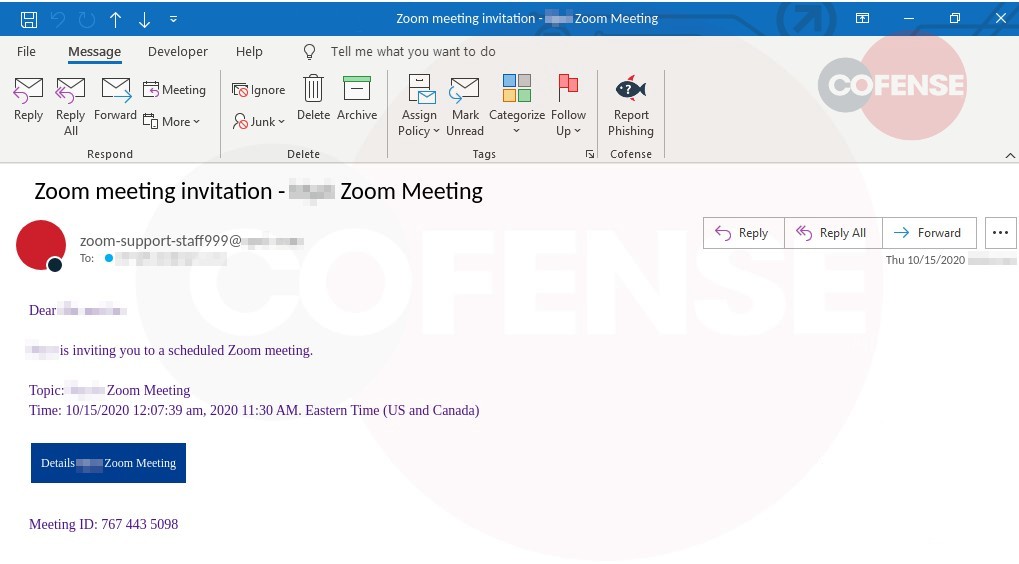1019x564 pixels.
Task: Click the Topic: Zoom Meeting line
Action: [109, 391]
